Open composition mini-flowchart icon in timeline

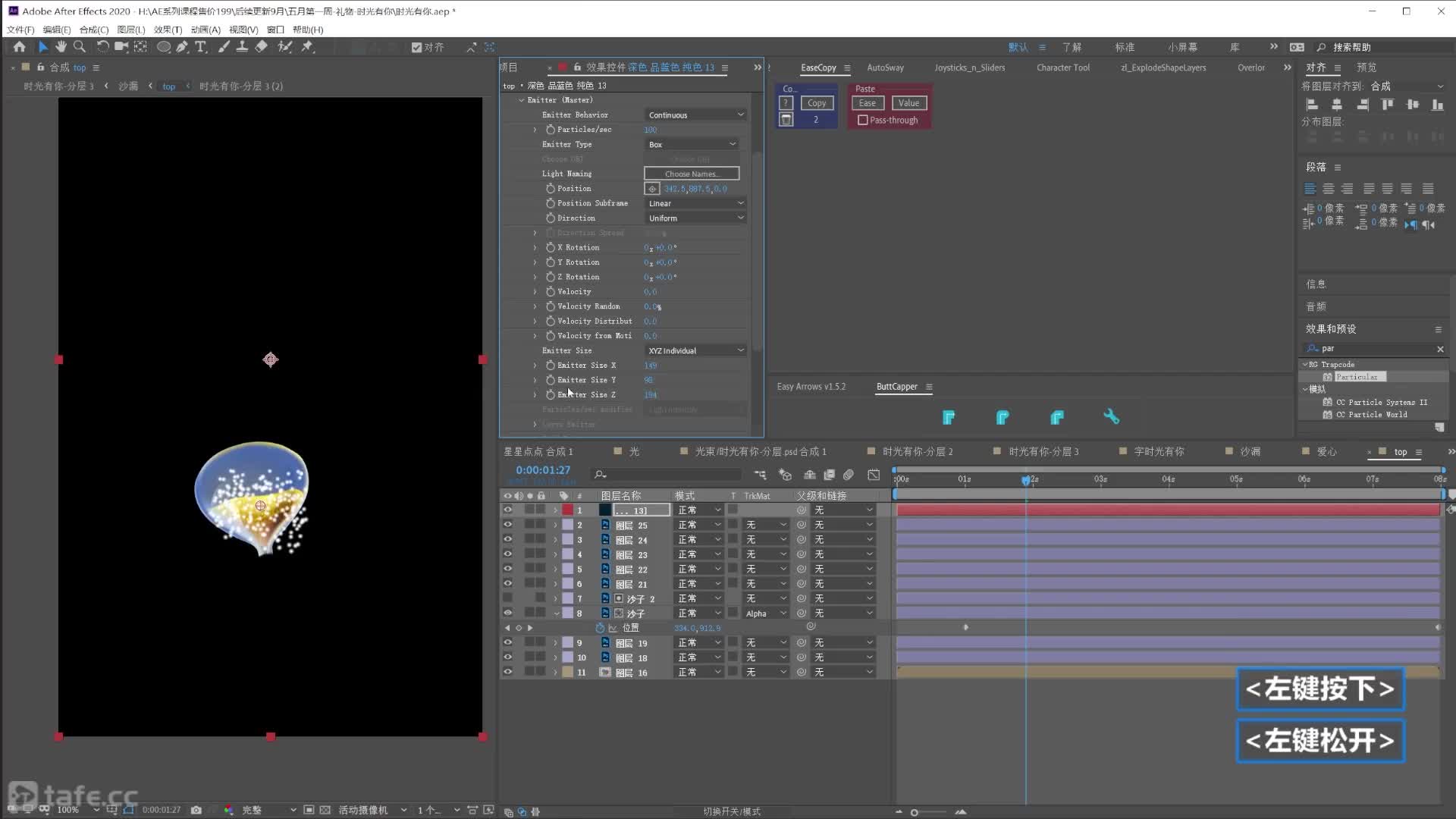click(760, 475)
